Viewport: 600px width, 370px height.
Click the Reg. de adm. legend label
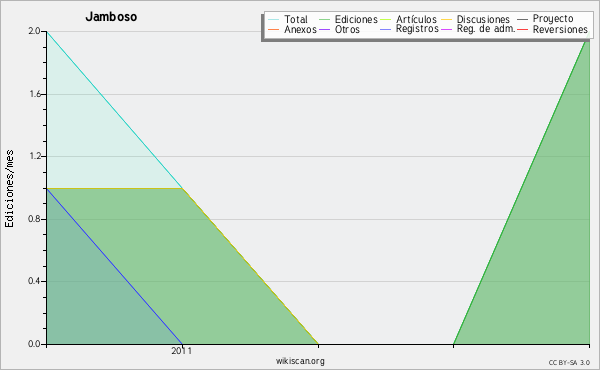[486, 29]
